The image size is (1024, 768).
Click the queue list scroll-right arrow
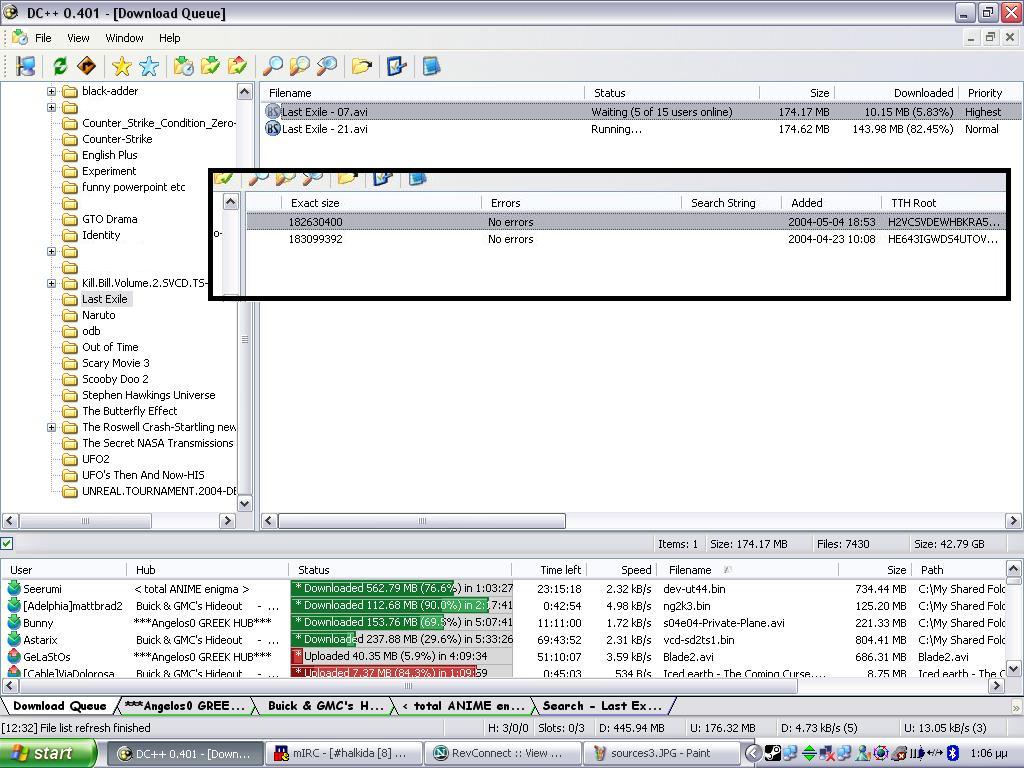(1014, 520)
